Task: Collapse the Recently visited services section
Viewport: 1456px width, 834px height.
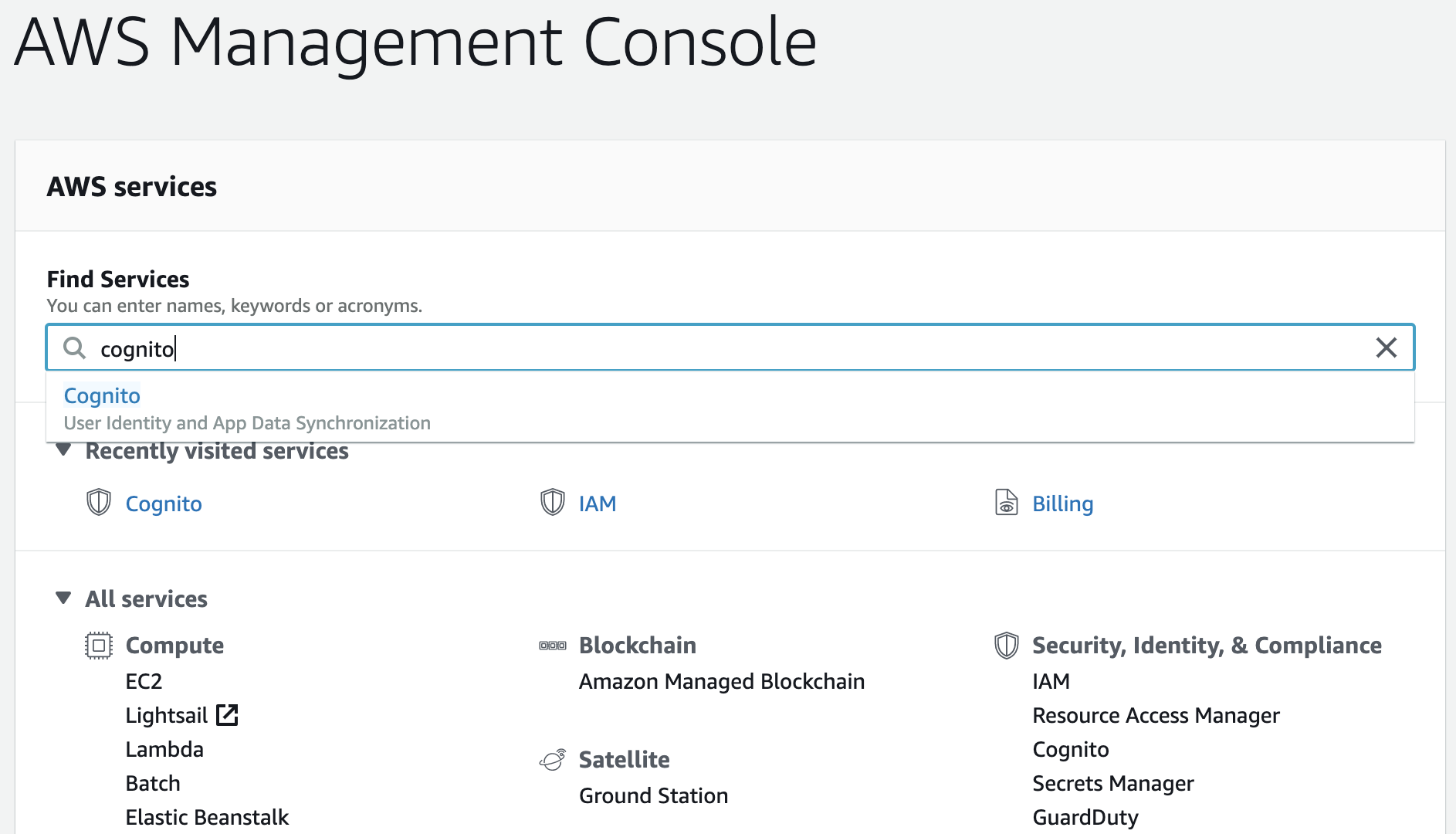Action: pos(64,449)
